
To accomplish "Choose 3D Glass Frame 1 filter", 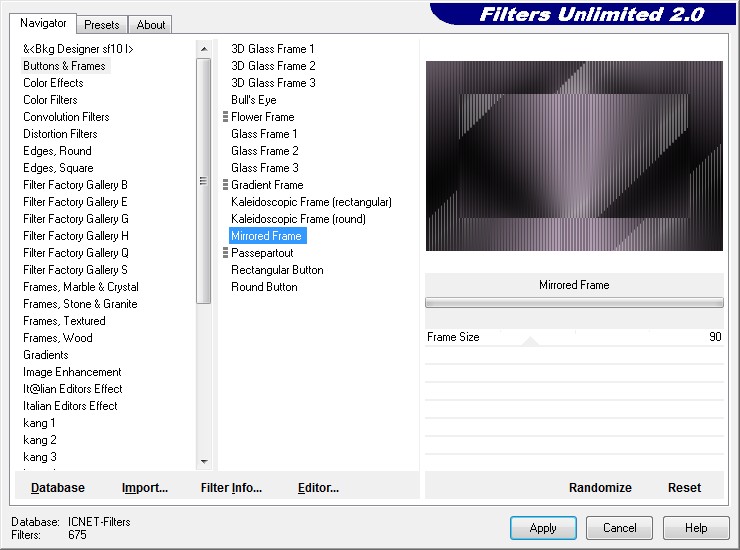I will [x=272, y=49].
